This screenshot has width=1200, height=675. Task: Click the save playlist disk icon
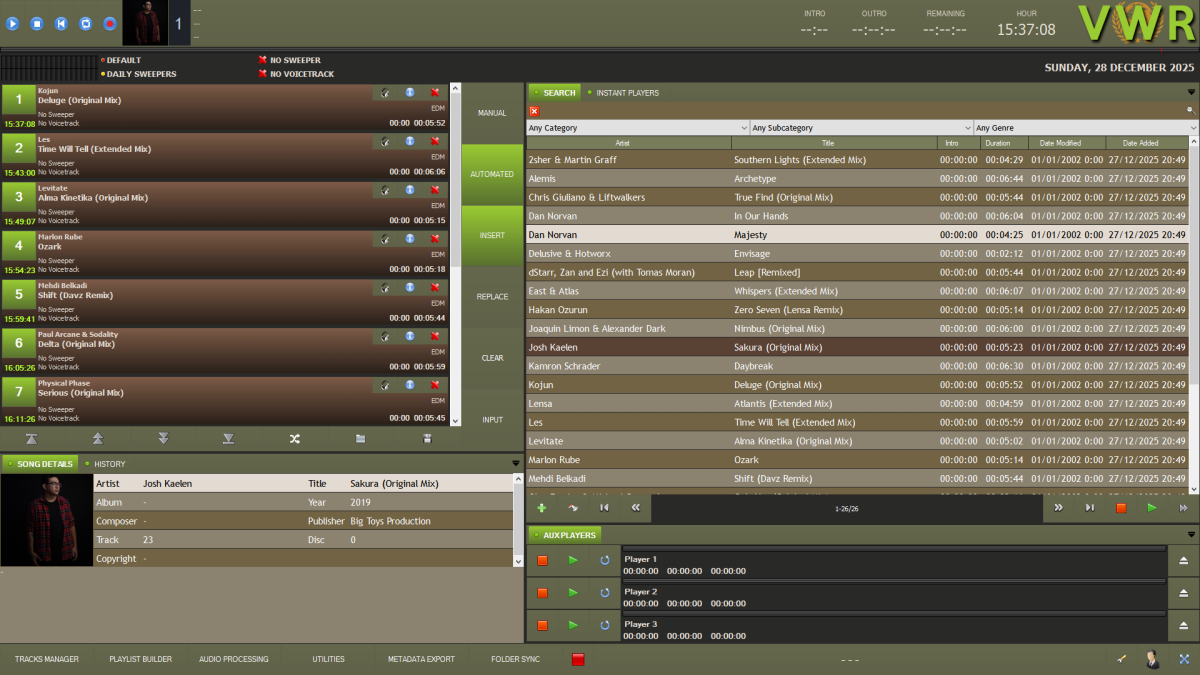pos(426,438)
